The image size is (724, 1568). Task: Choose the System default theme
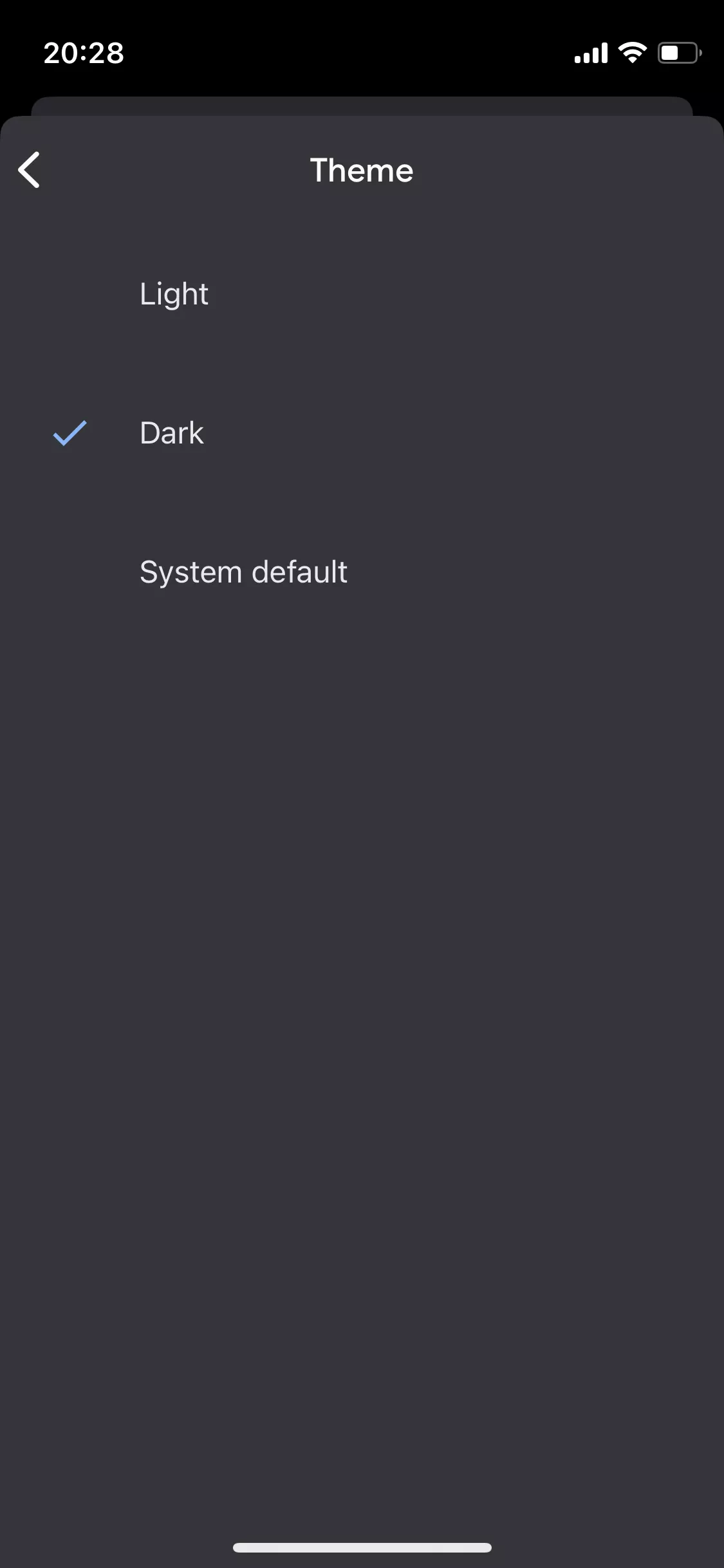(x=362, y=572)
